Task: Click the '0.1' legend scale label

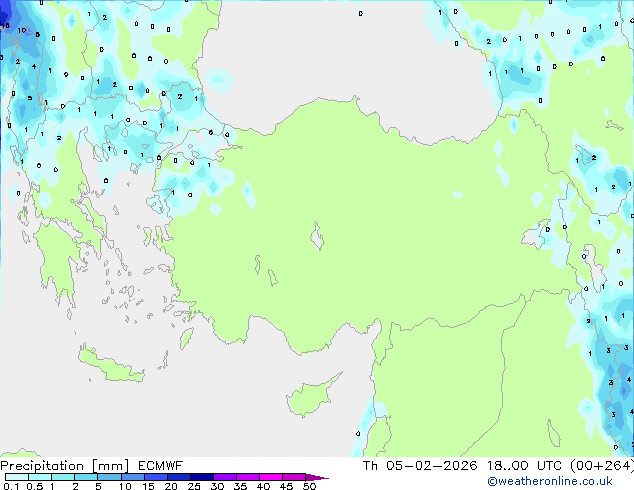Action: tap(11, 486)
